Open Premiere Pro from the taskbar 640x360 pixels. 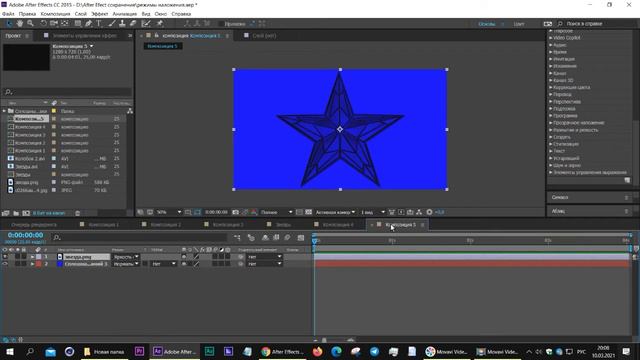pyautogui.click(x=139, y=351)
